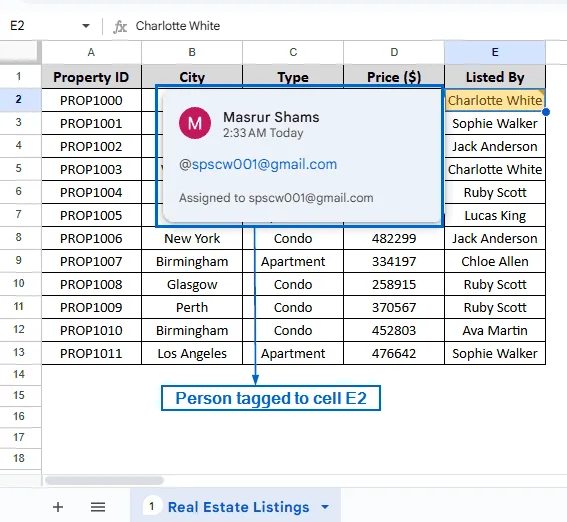
Task: Select the Birmingham cell in row 9
Action: coord(192,261)
